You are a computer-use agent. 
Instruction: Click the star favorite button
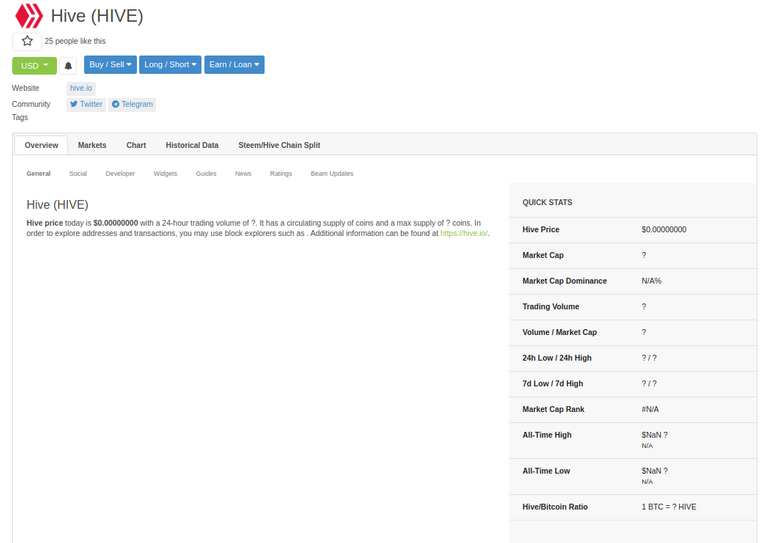[27, 41]
